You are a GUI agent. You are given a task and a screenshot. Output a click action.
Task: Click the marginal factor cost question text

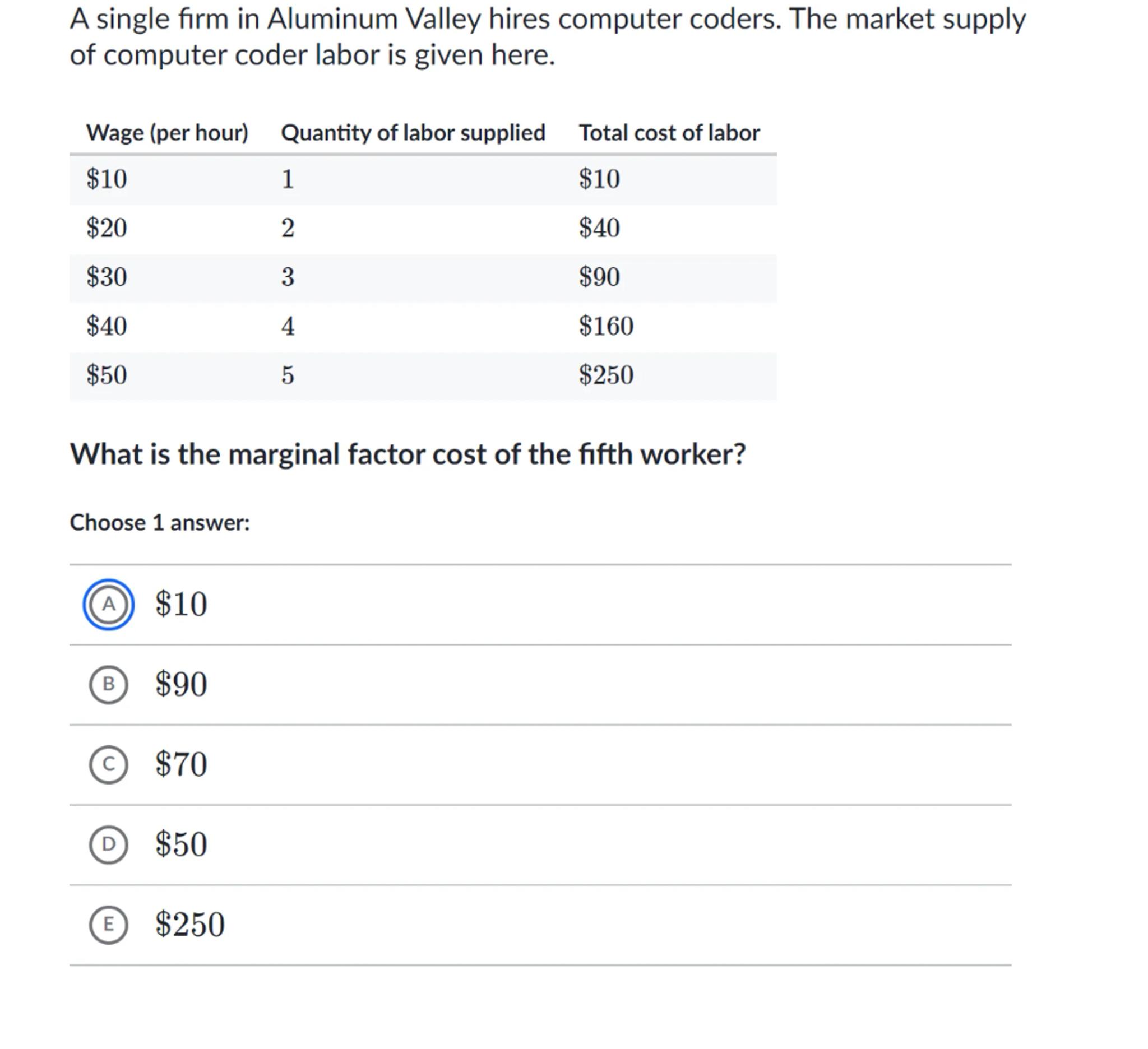(x=407, y=454)
